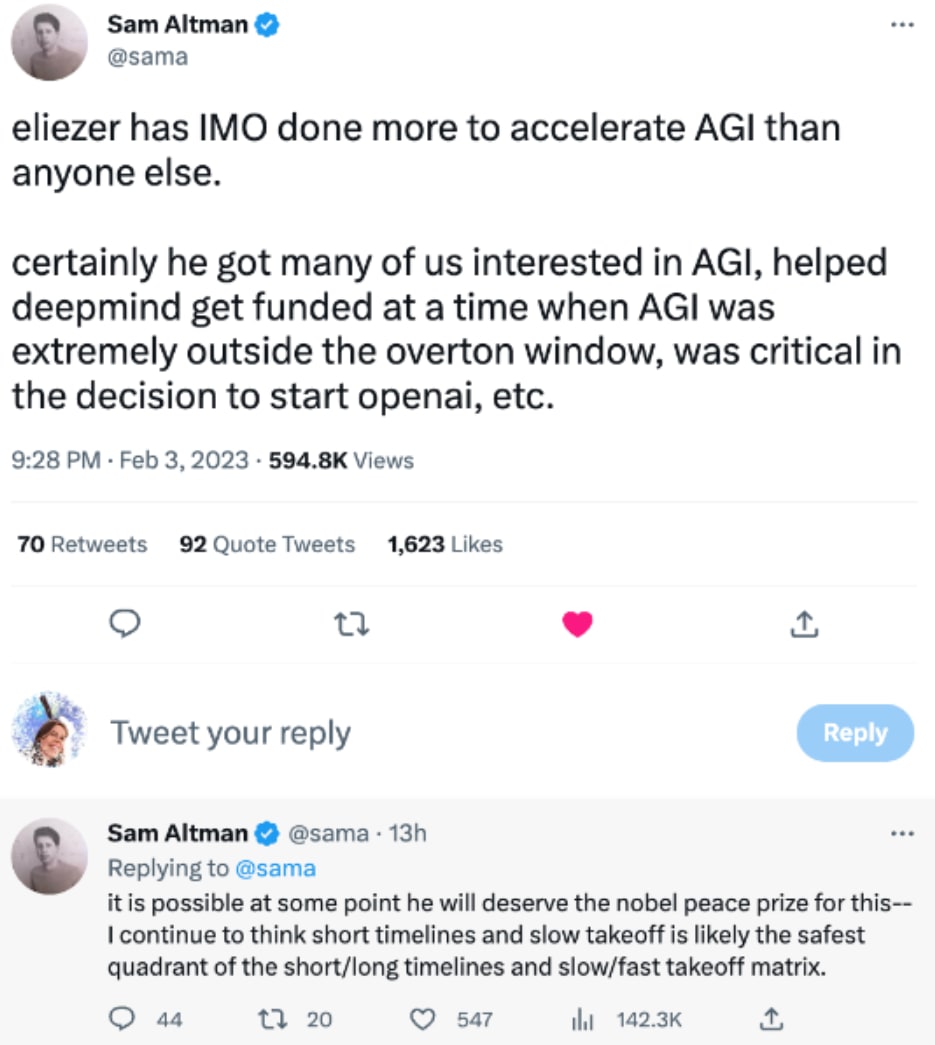View analytics icon on reply tweet
Screen dimensions: 935x1045
[x=582, y=1019]
